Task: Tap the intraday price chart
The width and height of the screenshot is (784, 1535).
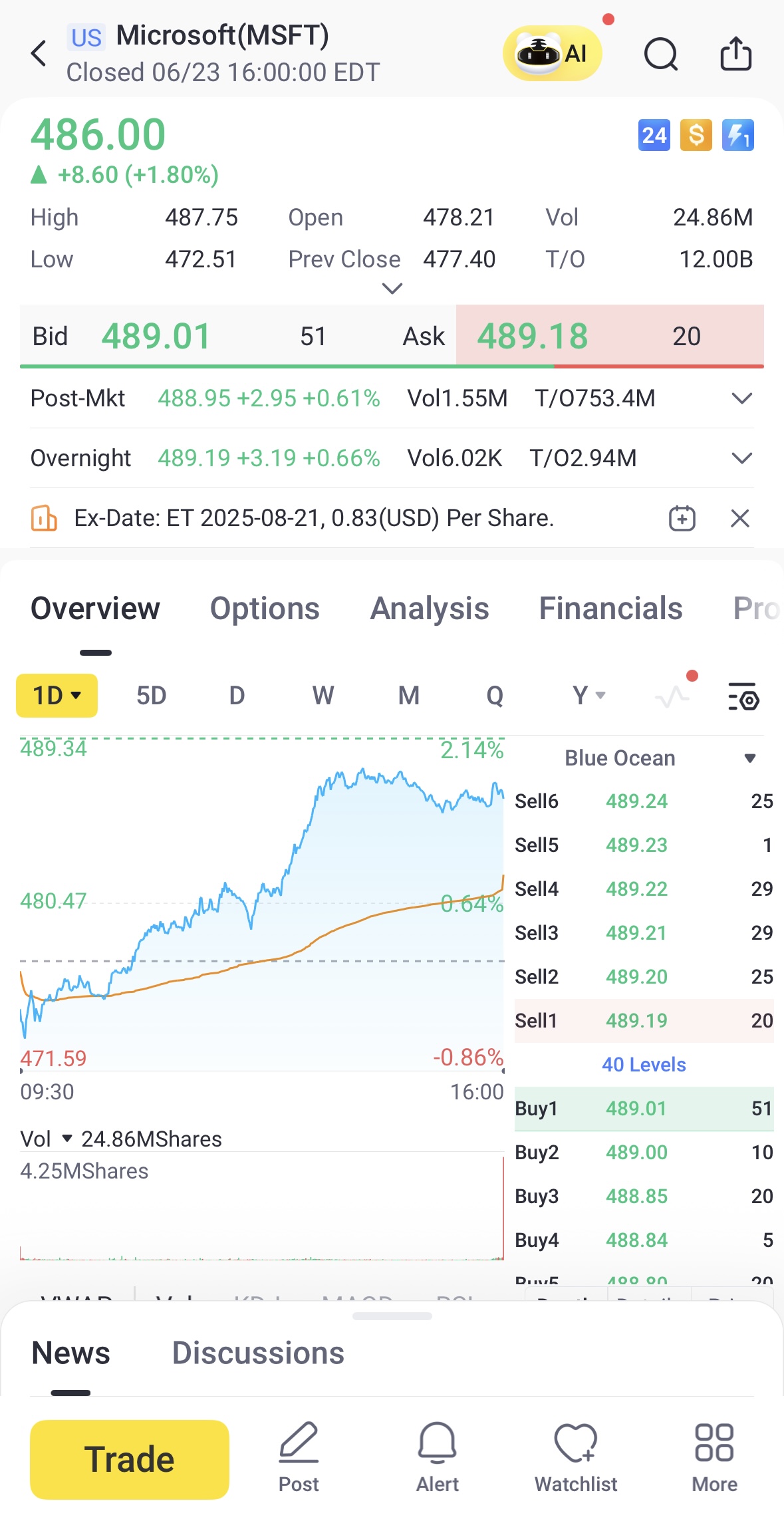Action: tap(262, 905)
